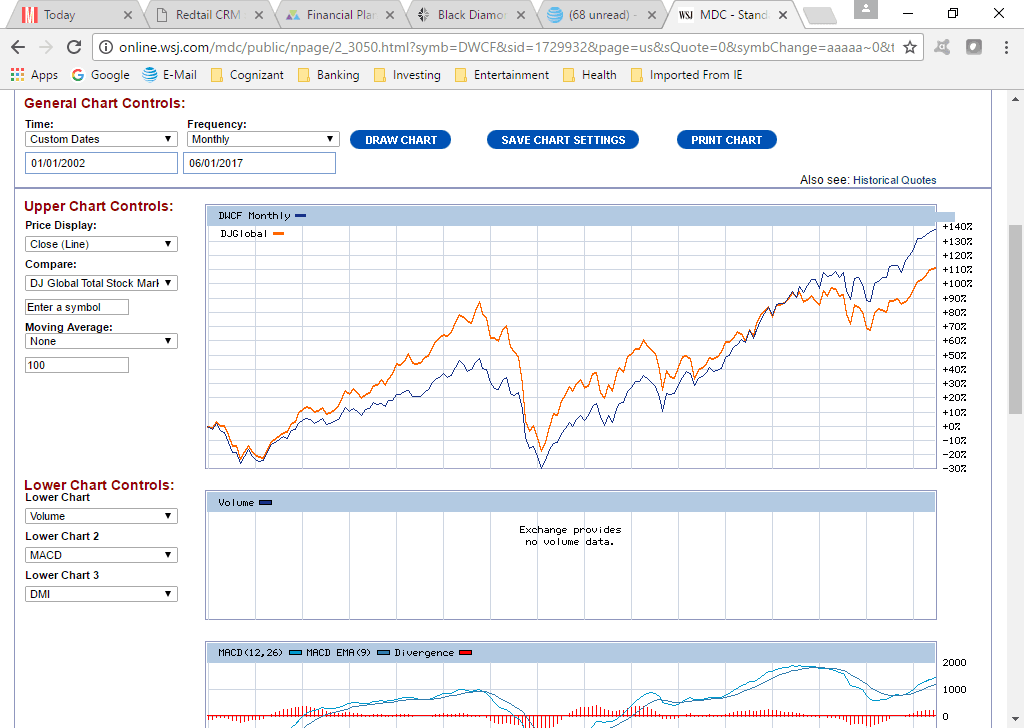Click the Enter a symbol field
The height and width of the screenshot is (728, 1024).
[77, 308]
